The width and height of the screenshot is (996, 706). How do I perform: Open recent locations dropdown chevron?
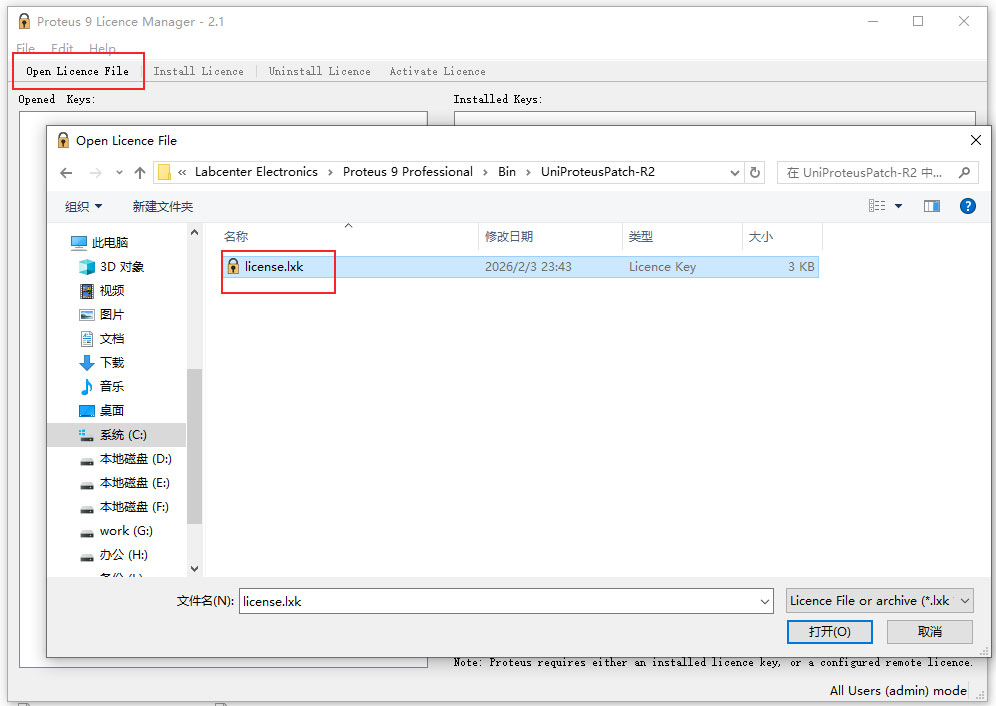[119, 173]
